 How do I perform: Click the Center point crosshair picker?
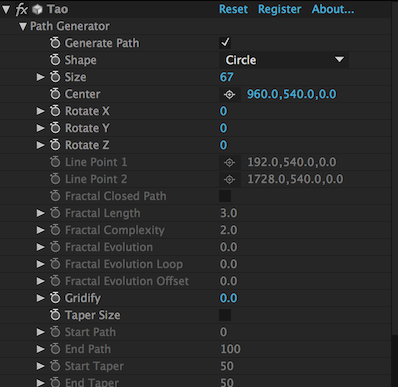229,95
